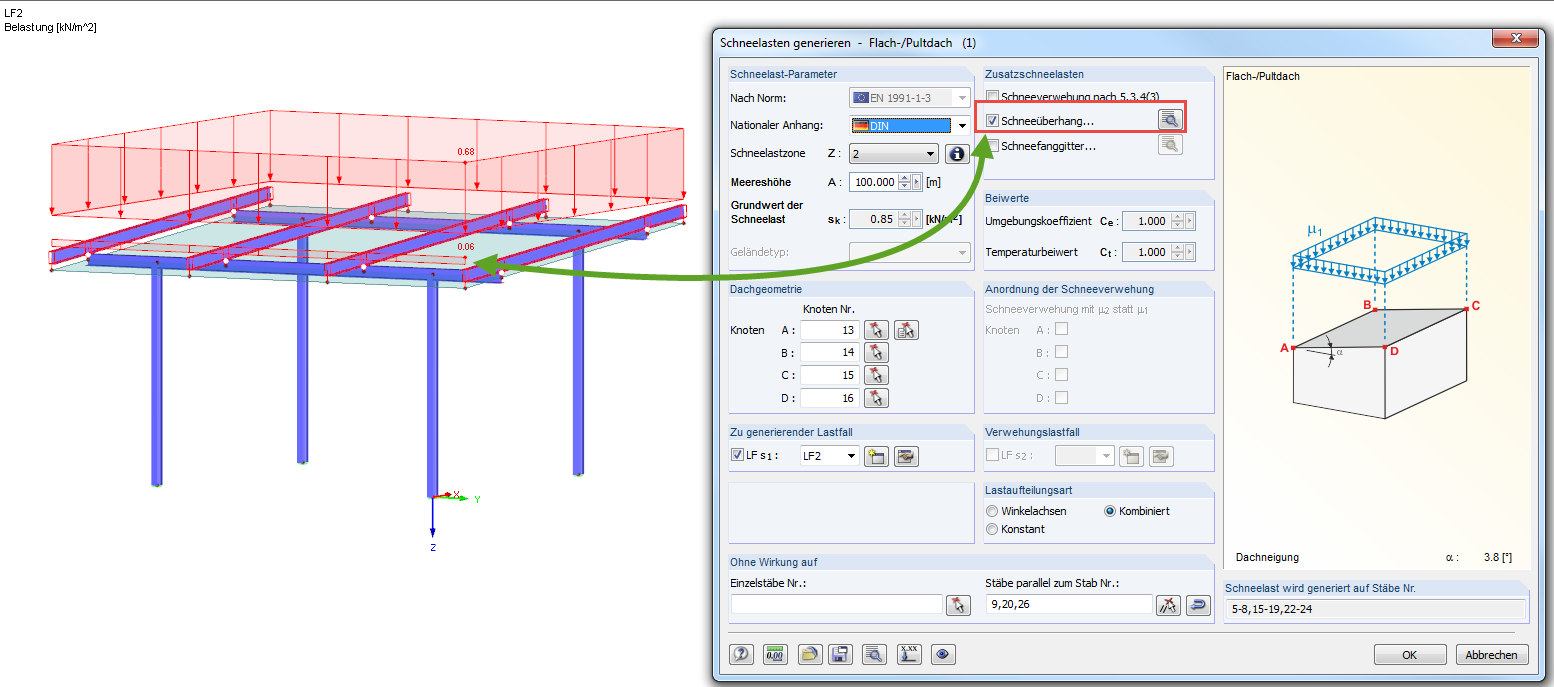The height and width of the screenshot is (687, 1554).
Task: Confirm dialog with OK
Action: pos(1410,655)
